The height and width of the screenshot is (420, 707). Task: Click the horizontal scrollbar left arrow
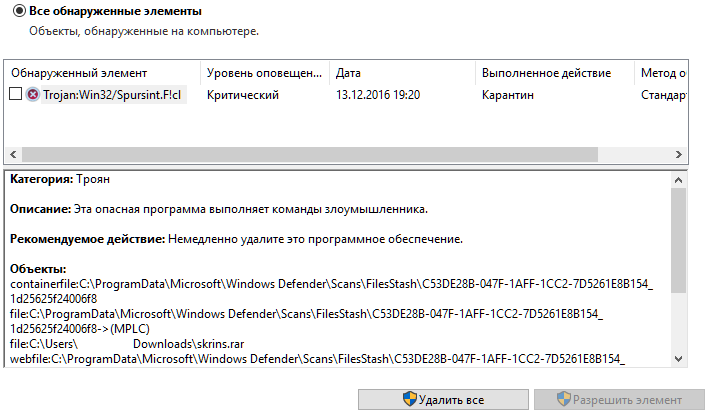(13, 154)
